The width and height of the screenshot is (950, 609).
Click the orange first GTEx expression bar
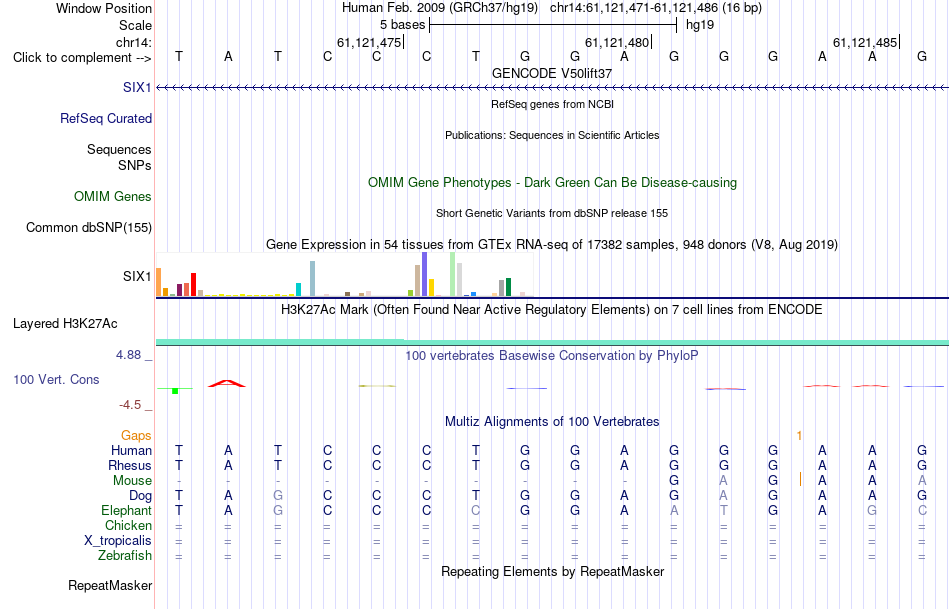coord(159,282)
